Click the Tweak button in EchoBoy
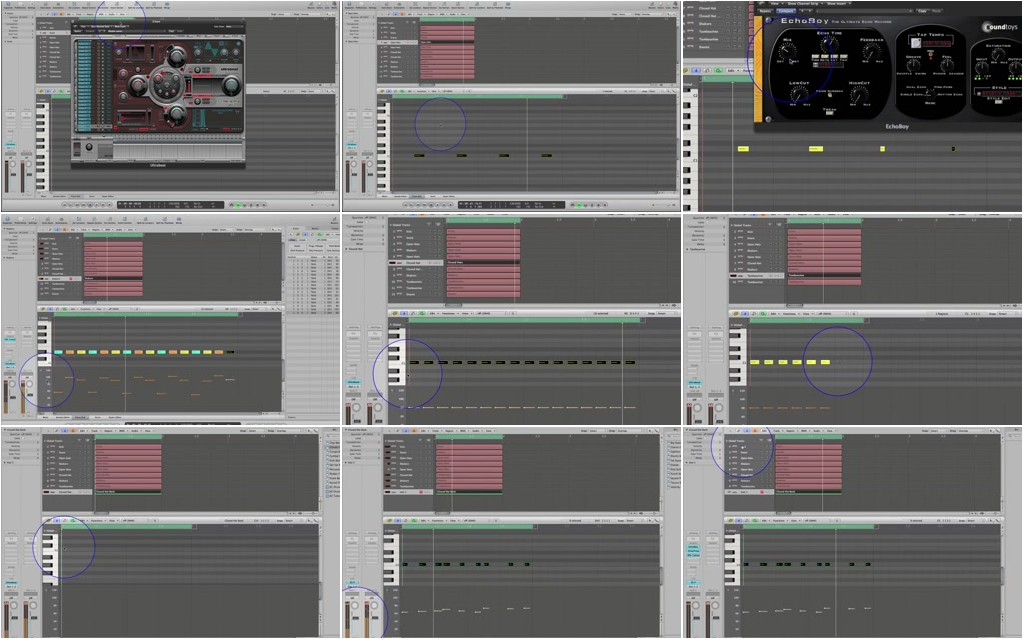Viewport: 1023px width, 639px height. pos(829,113)
